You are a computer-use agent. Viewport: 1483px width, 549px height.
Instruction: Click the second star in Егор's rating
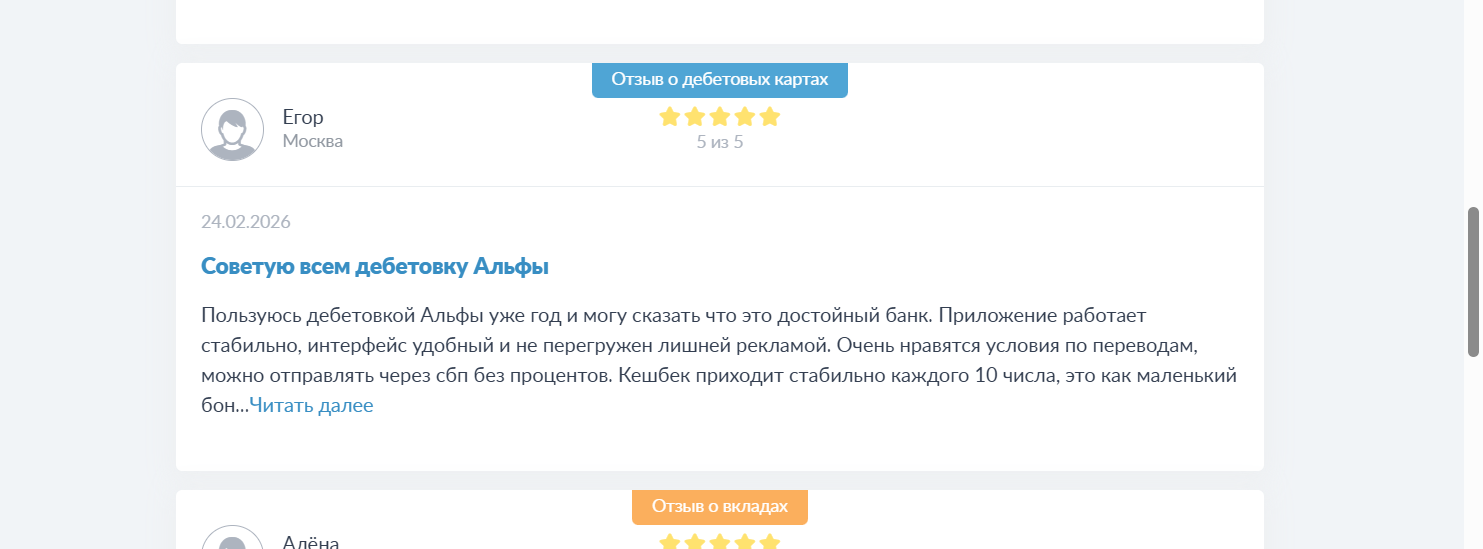[695, 117]
